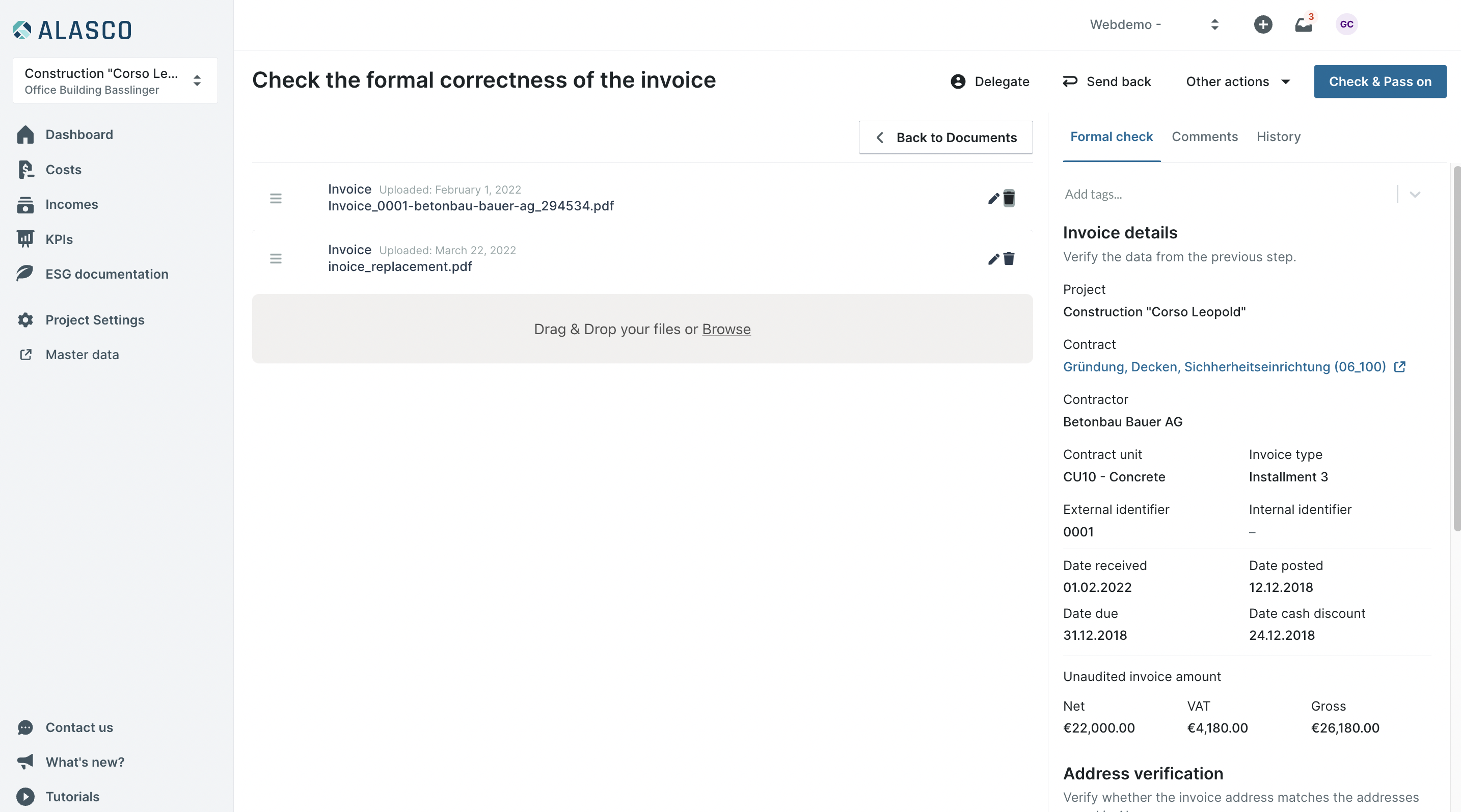
Task: Open the contract external link icon
Action: (x=1399, y=367)
